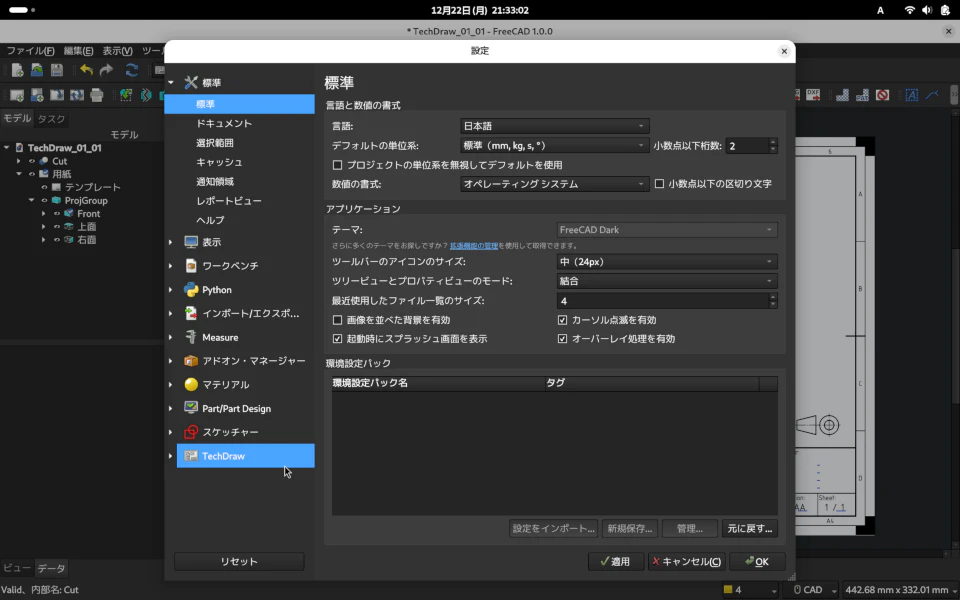Open the 数値の書式 dropdown

(555, 184)
